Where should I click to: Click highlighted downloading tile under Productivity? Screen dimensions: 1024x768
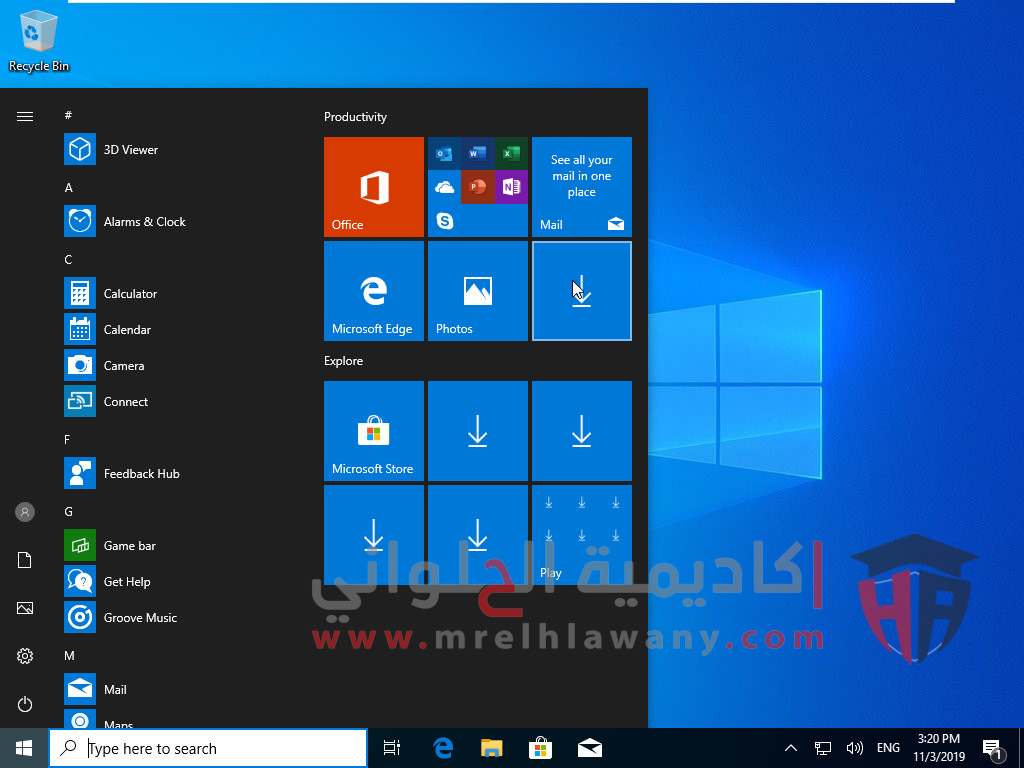(581, 291)
